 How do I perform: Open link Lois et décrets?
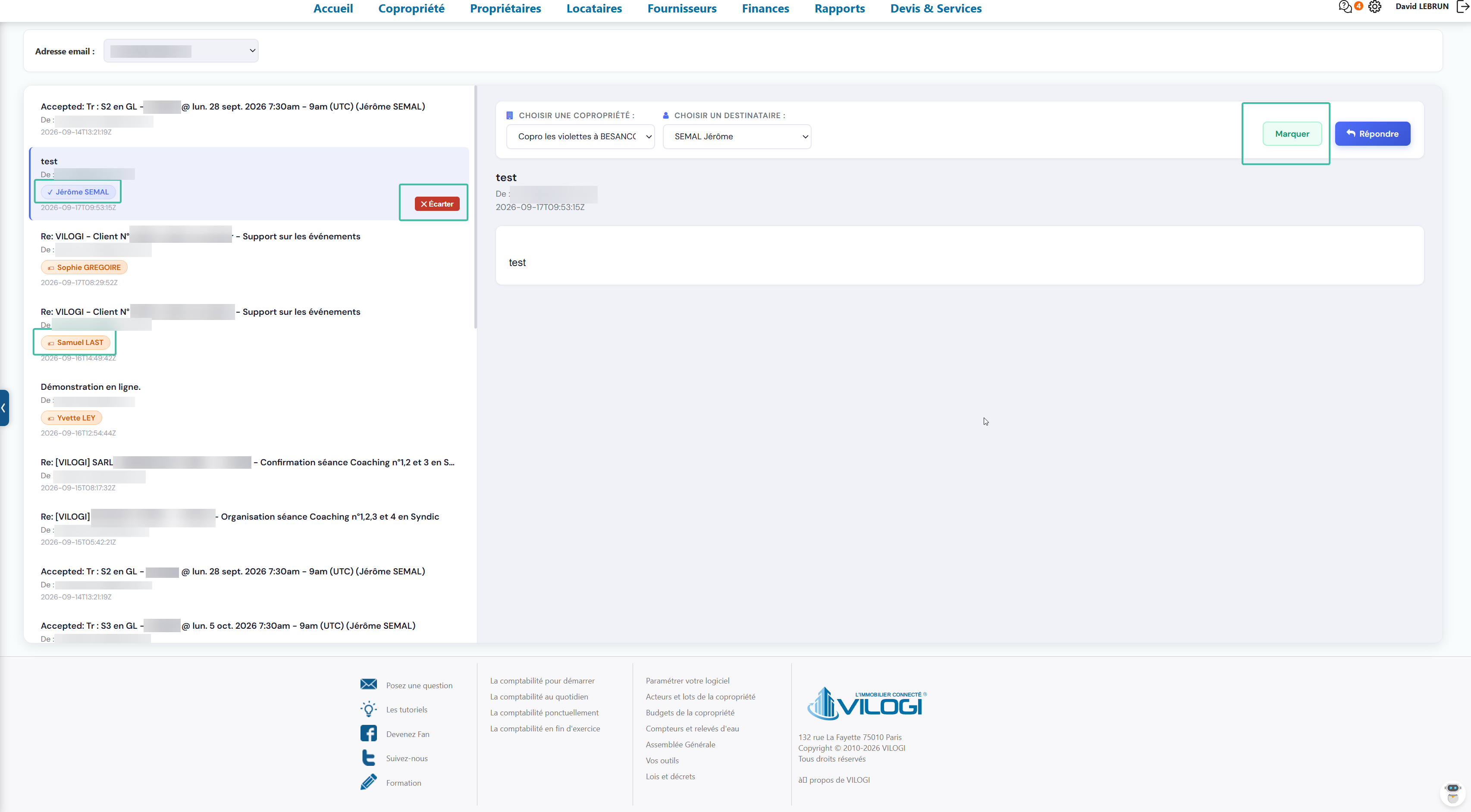pyautogui.click(x=671, y=777)
